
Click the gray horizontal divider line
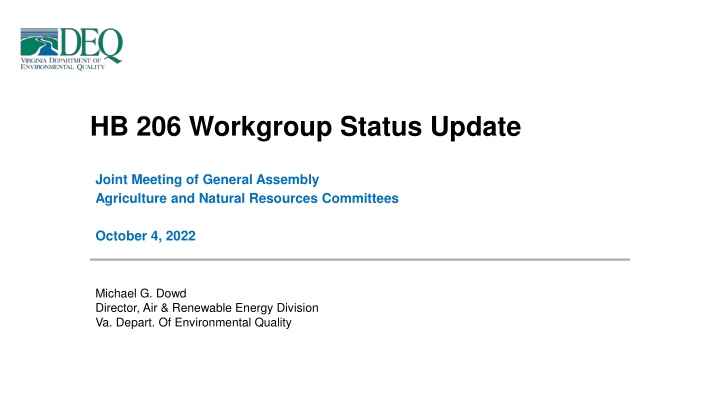coord(360,260)
